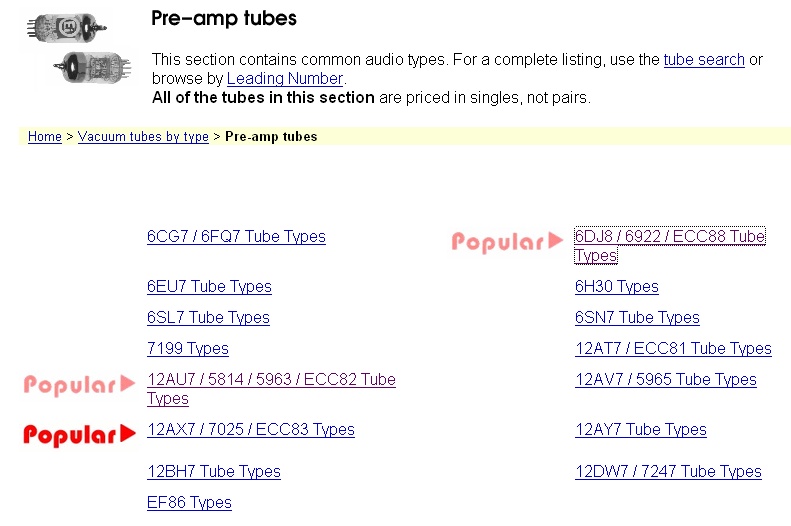Browse tubes by Leading Number

pos(285,78)
